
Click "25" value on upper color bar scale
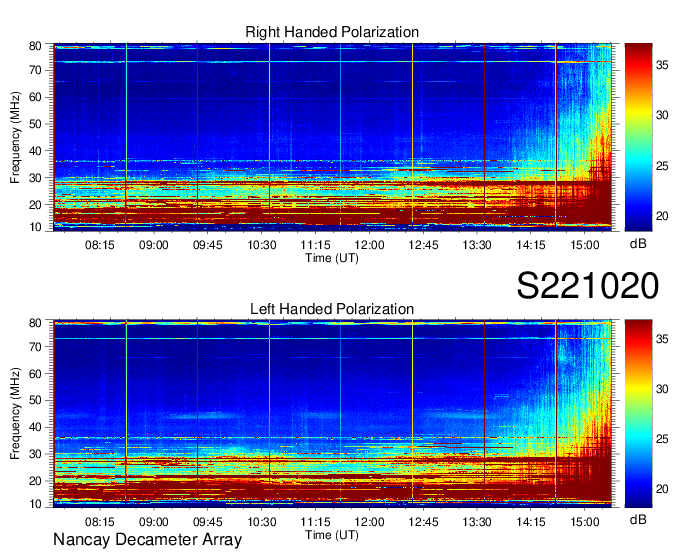point(662,166)
